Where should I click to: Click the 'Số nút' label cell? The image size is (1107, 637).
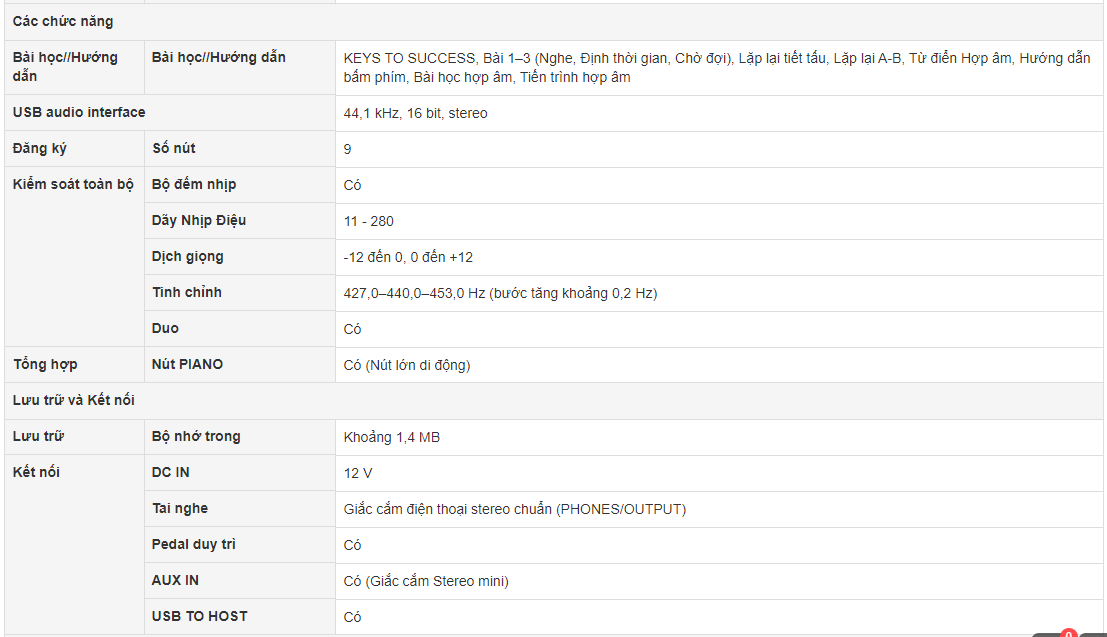coord(174,148)
